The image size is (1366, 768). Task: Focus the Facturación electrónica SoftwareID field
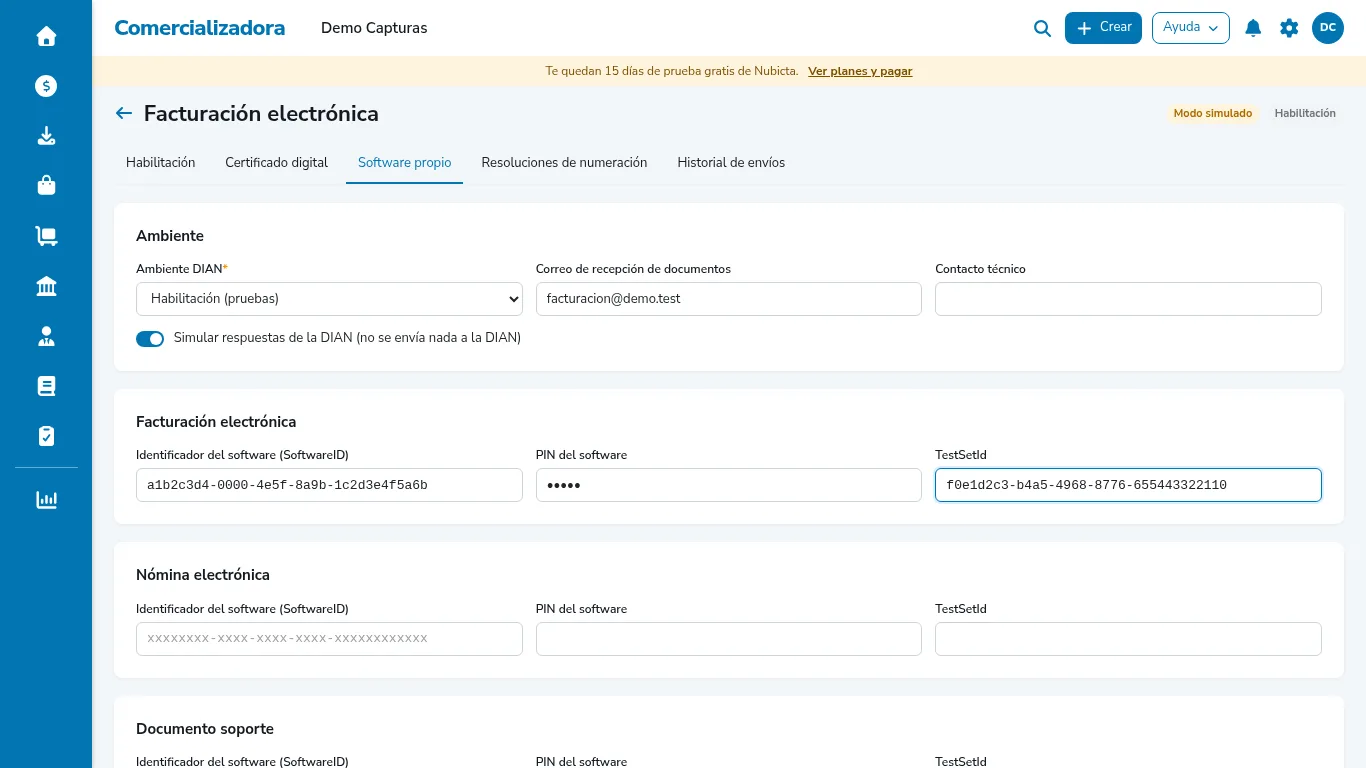[329, 485]
